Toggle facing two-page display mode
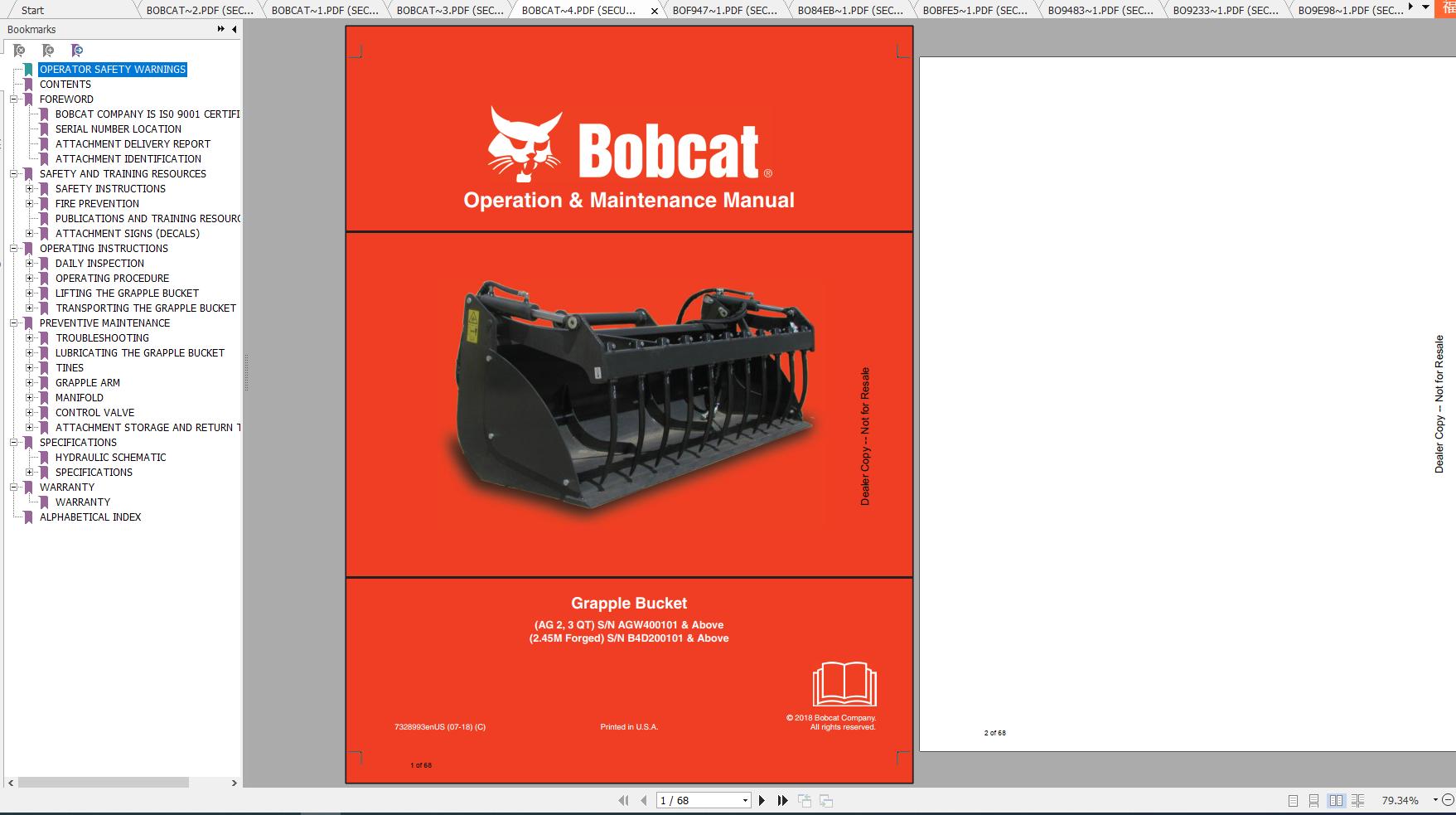 [1334, 800]
